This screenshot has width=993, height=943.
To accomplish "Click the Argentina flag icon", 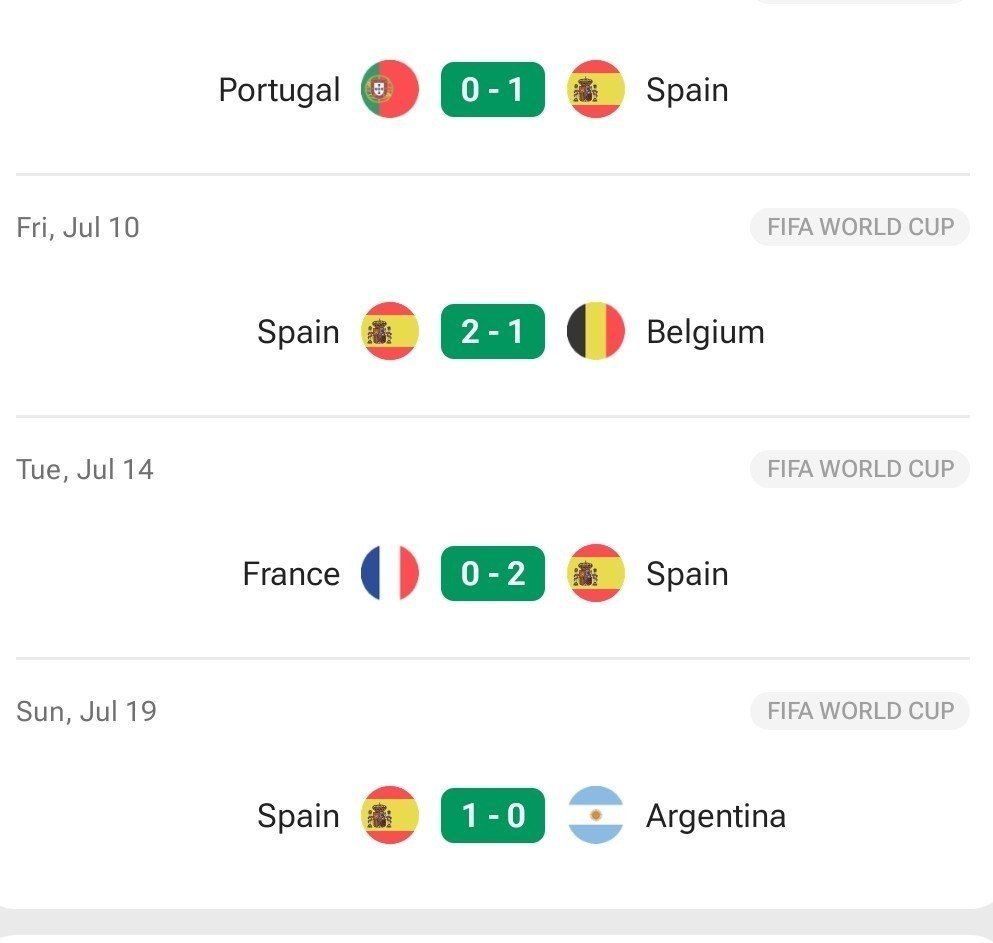I will [595, 815].
